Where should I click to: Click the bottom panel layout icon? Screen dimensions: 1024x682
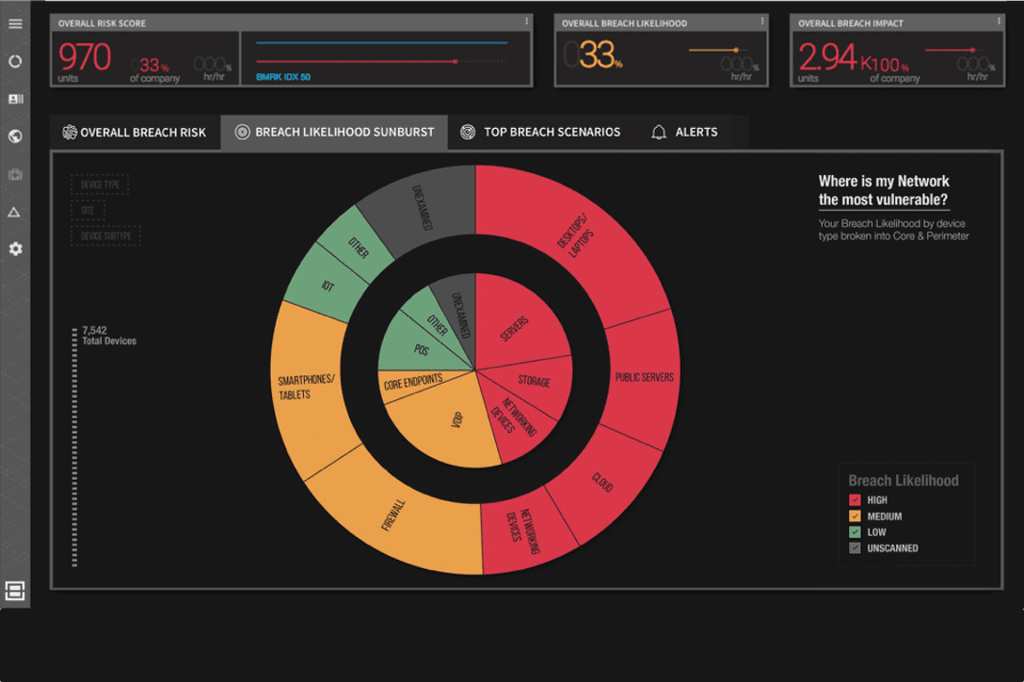tap(15, 591)
